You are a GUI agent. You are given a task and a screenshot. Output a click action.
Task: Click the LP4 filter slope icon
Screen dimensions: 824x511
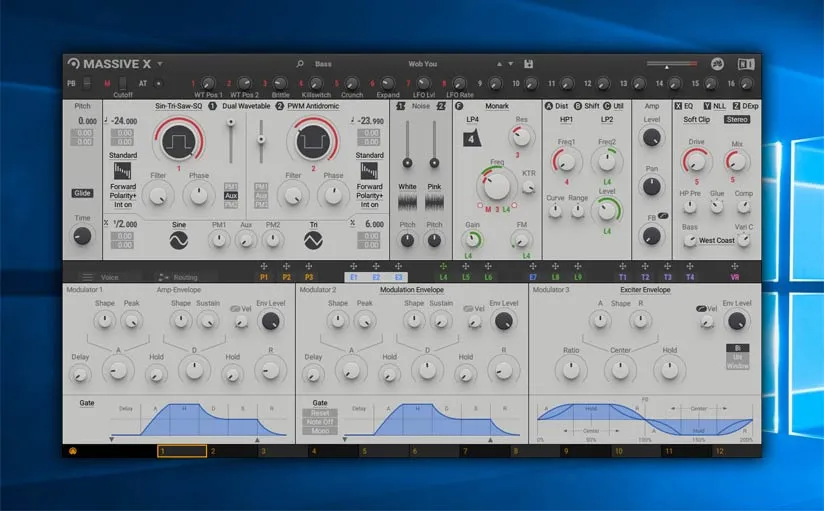pos(471,139)
